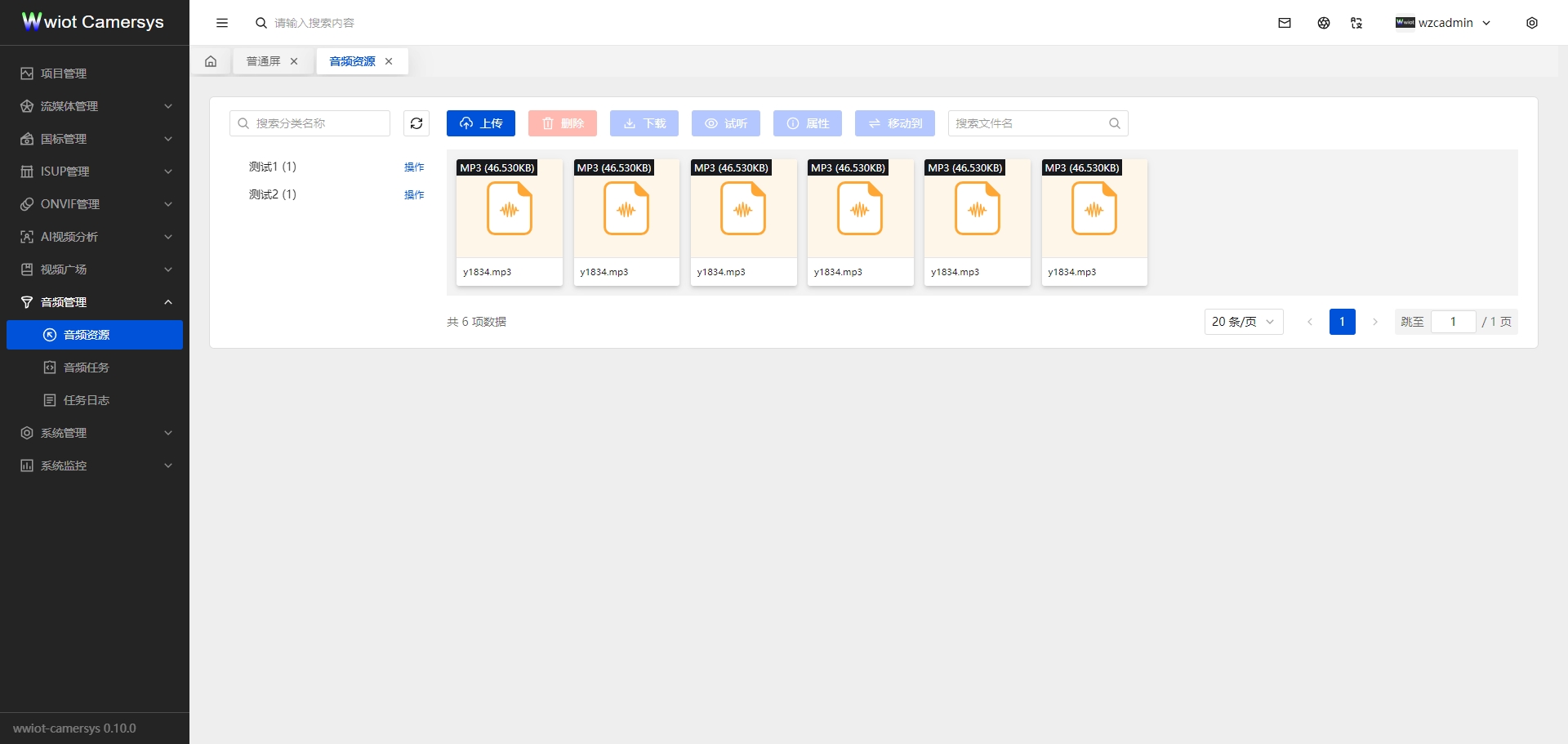This screenshot has height=744, width=1568.
Task: Open the mail messages icon
Action: click(x=1285, y=23)
